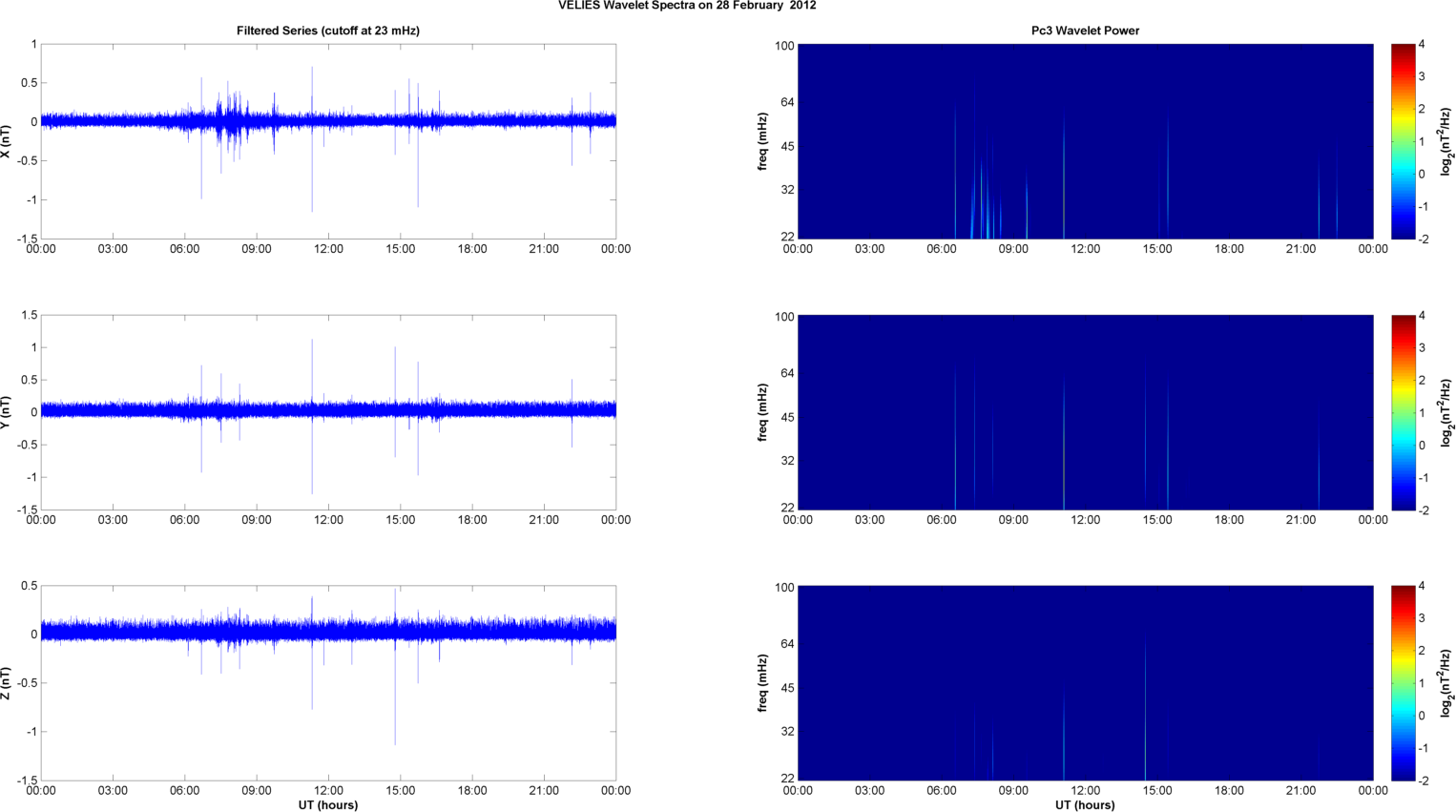Click the Y-component Pc3 wavelet spectrogram
Screen dimensions: 1456x812
[x=1085, y=412]
